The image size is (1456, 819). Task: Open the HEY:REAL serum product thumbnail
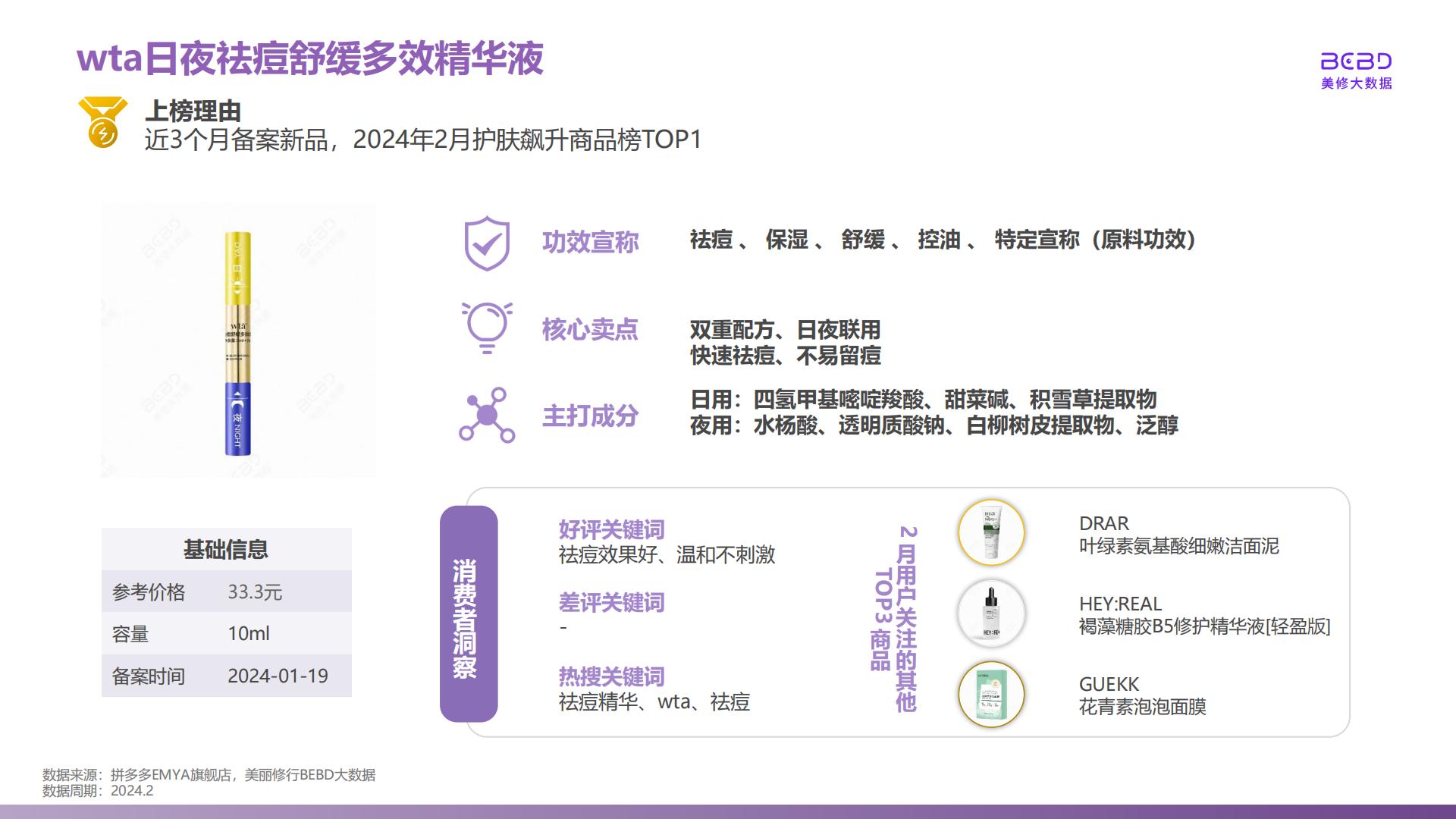click(991, 613)
